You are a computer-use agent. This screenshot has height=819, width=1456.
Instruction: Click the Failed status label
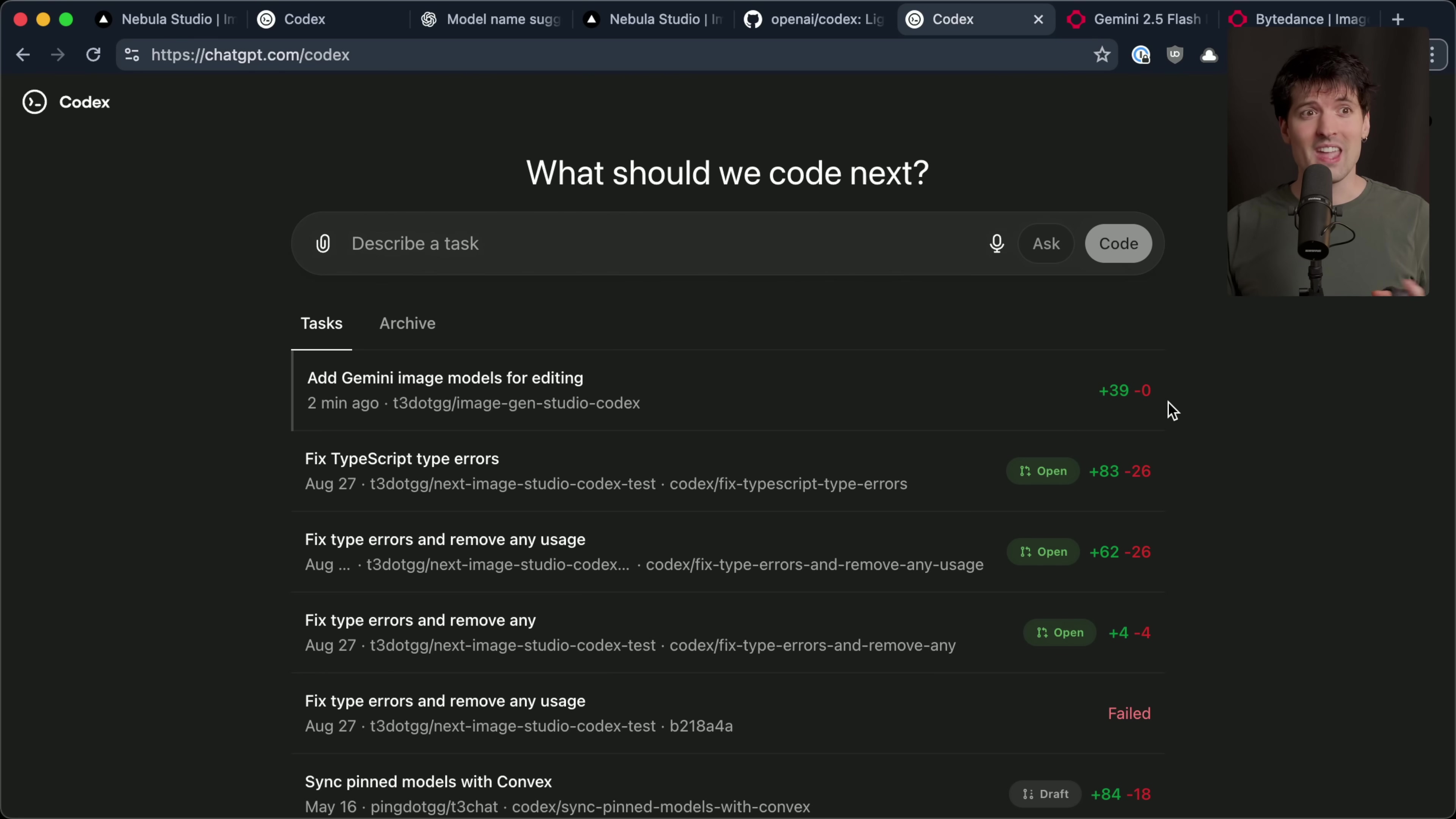(1129, 714)
